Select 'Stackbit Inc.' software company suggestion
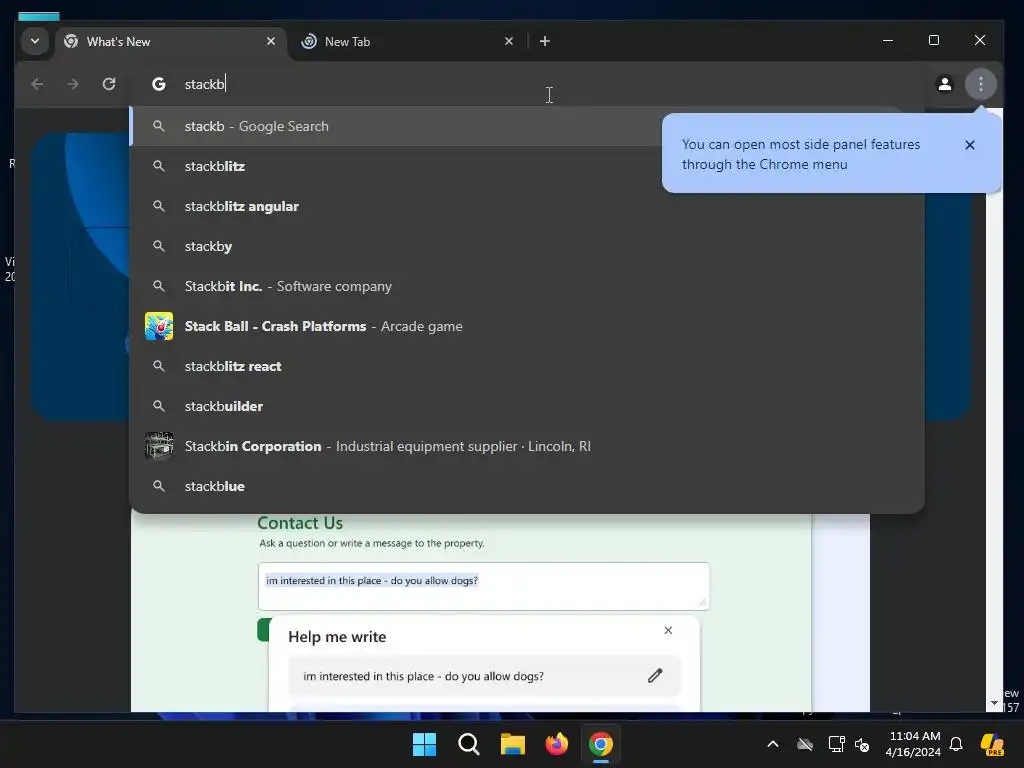 [527, 286]
